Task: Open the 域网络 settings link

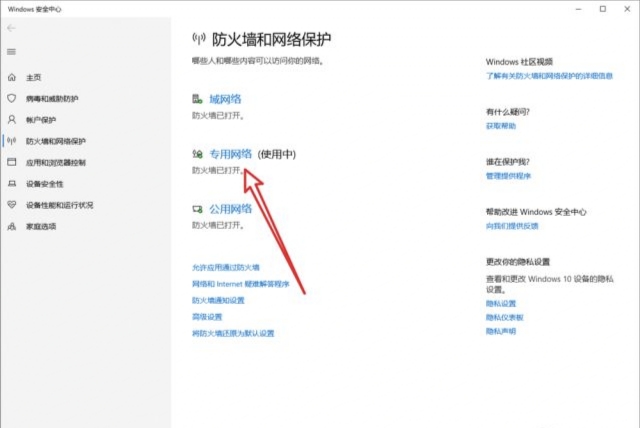Action: (225, 99)
